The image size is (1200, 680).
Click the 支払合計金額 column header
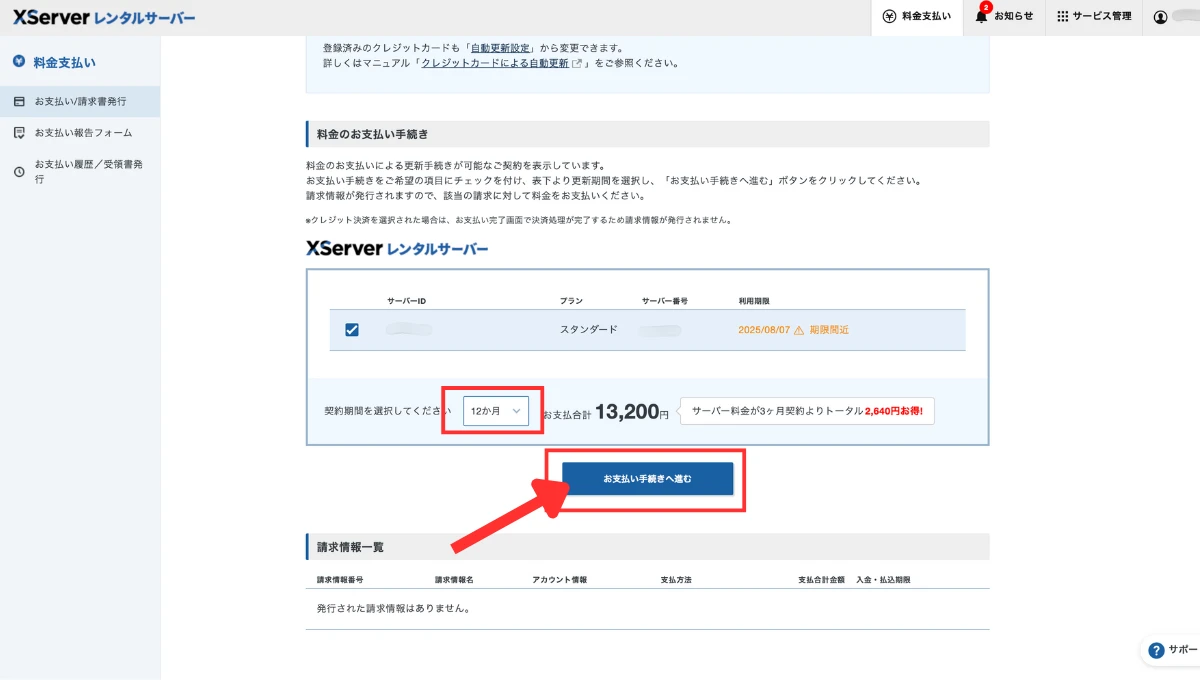point(821,579)
